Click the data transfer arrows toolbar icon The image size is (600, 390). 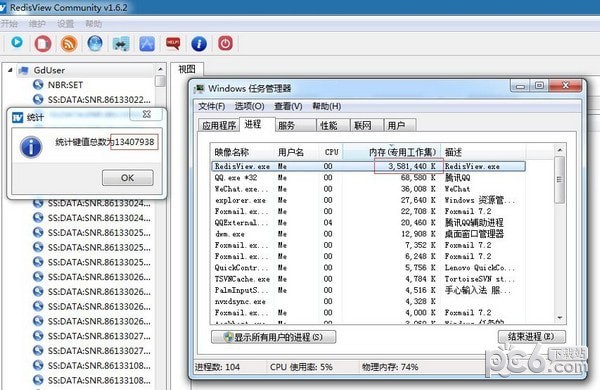coord(121,44)
